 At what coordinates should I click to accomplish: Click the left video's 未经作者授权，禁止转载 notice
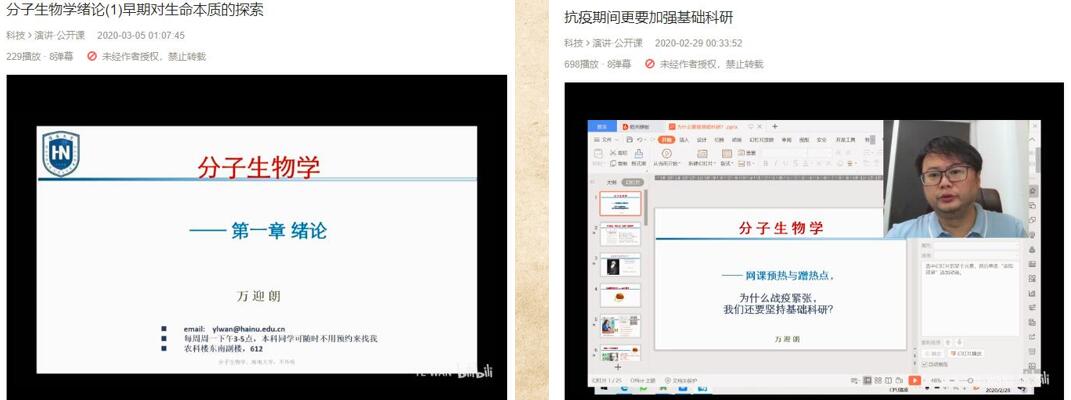154,57
